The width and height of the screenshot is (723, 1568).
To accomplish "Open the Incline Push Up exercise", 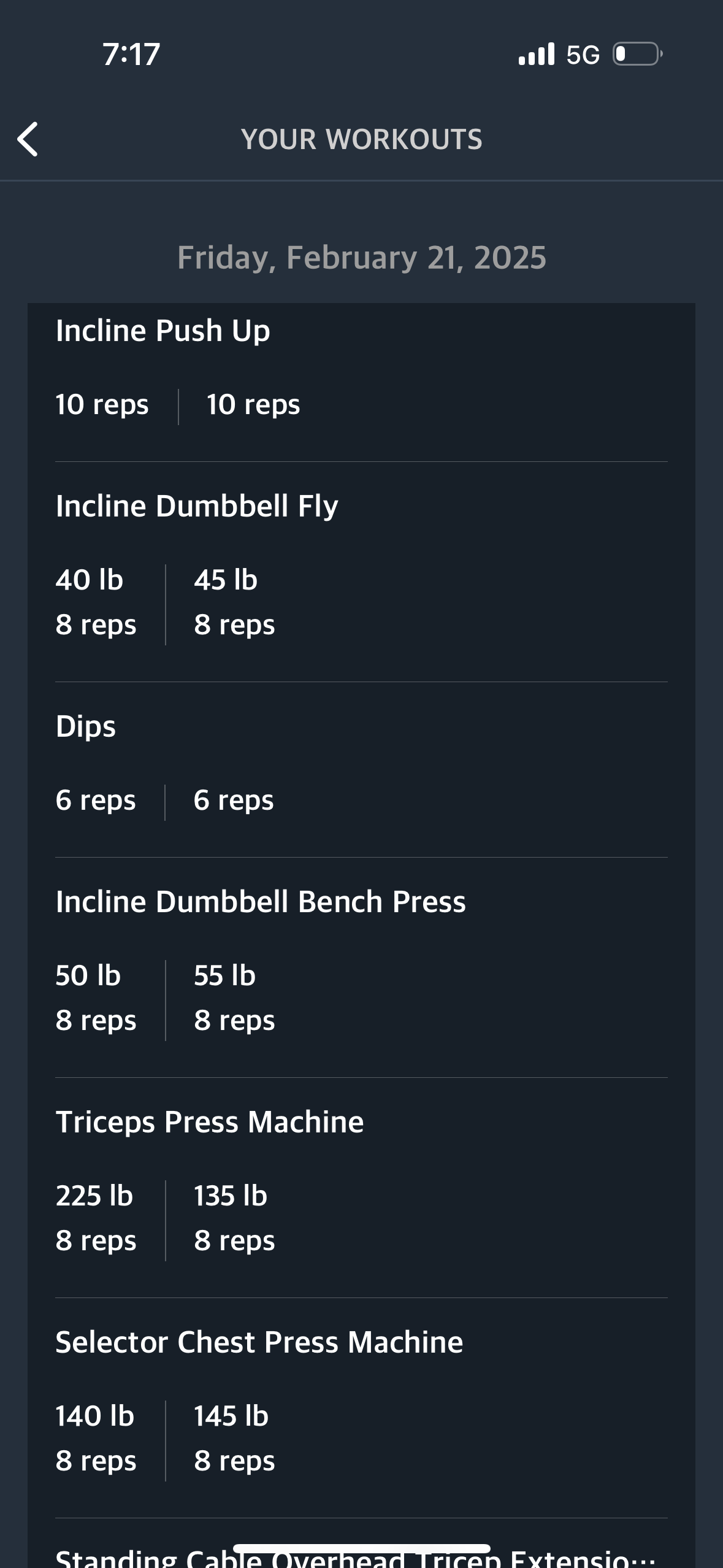I will 163,331.
